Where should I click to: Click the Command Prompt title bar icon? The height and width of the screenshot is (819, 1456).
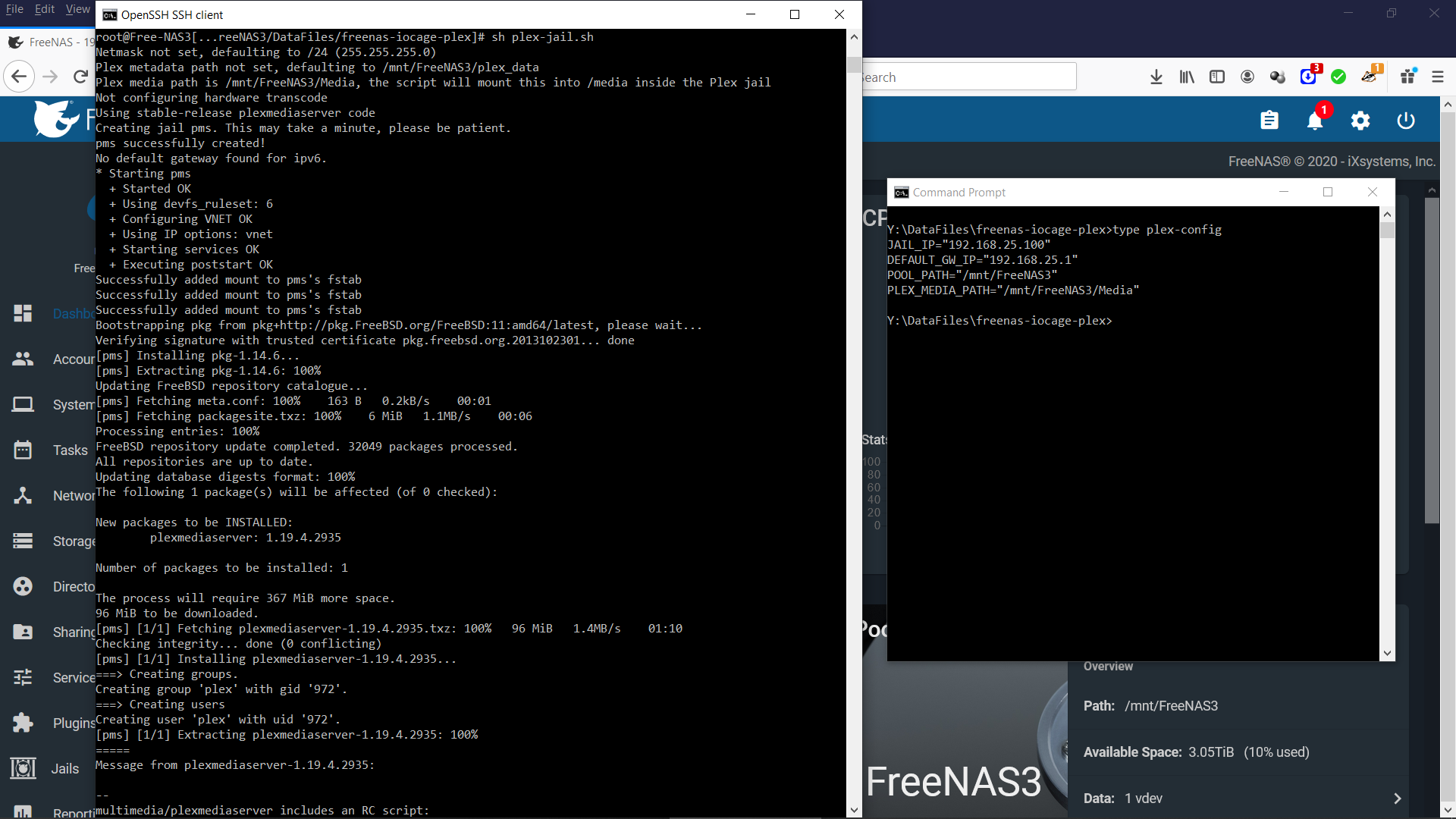pos(902,193)
